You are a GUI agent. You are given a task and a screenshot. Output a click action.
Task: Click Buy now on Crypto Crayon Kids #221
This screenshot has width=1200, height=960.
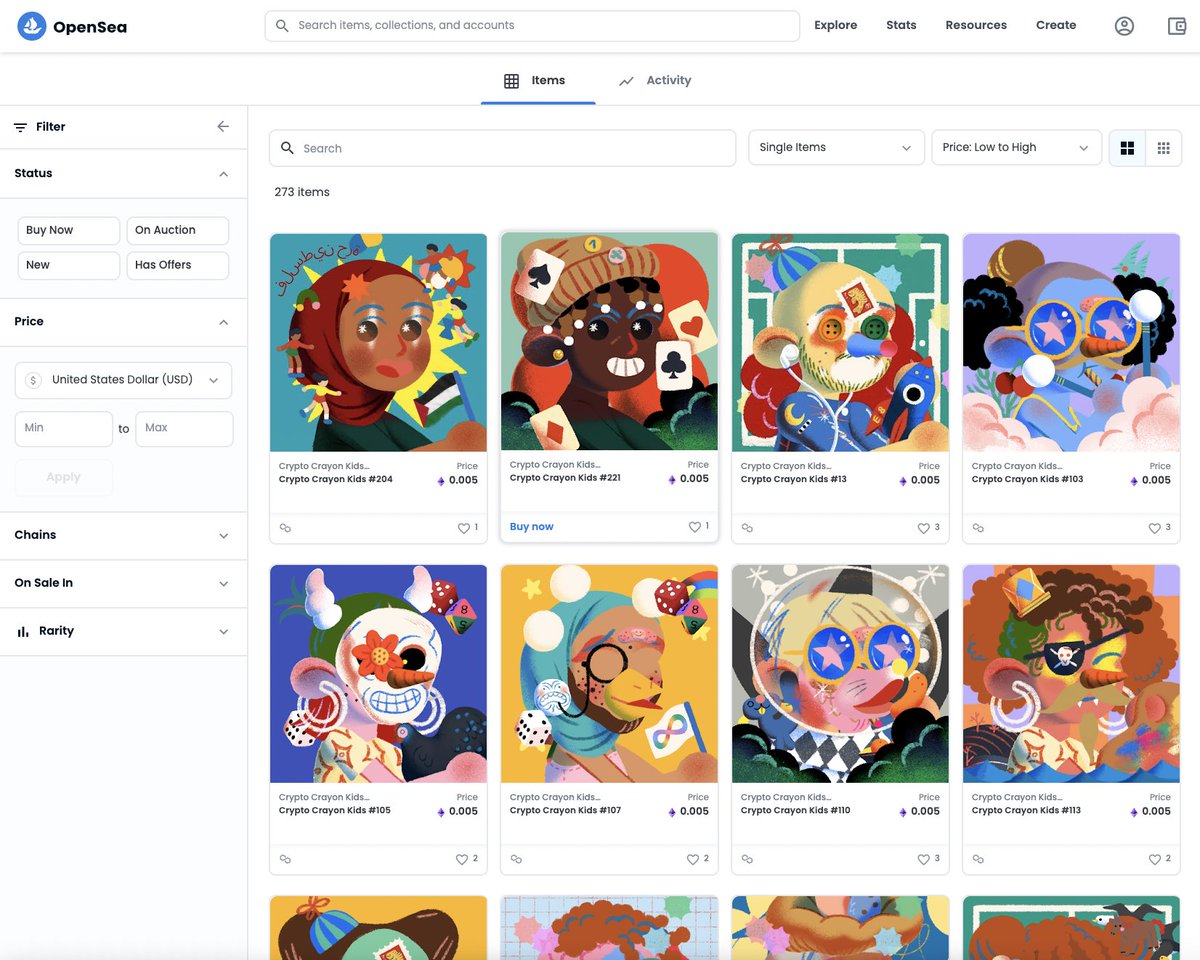click(531, 527)
